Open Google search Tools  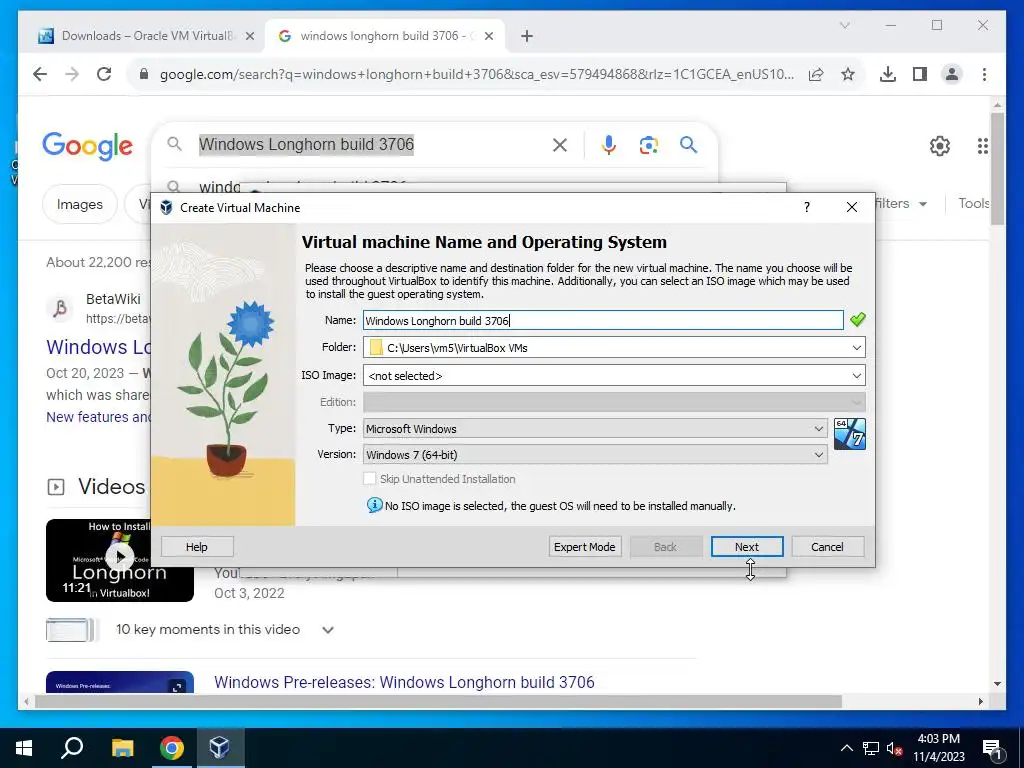click(x=974, y=203)
